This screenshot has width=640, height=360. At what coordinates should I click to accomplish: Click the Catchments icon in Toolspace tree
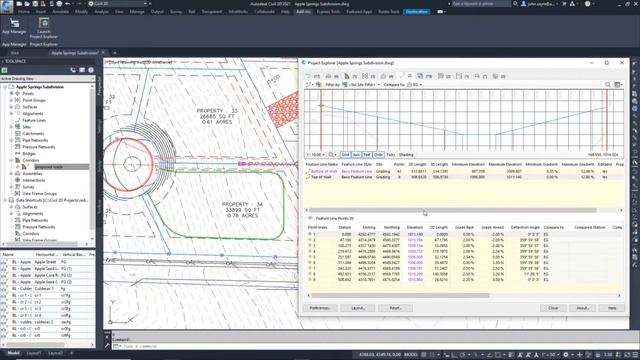click(18, 133)
